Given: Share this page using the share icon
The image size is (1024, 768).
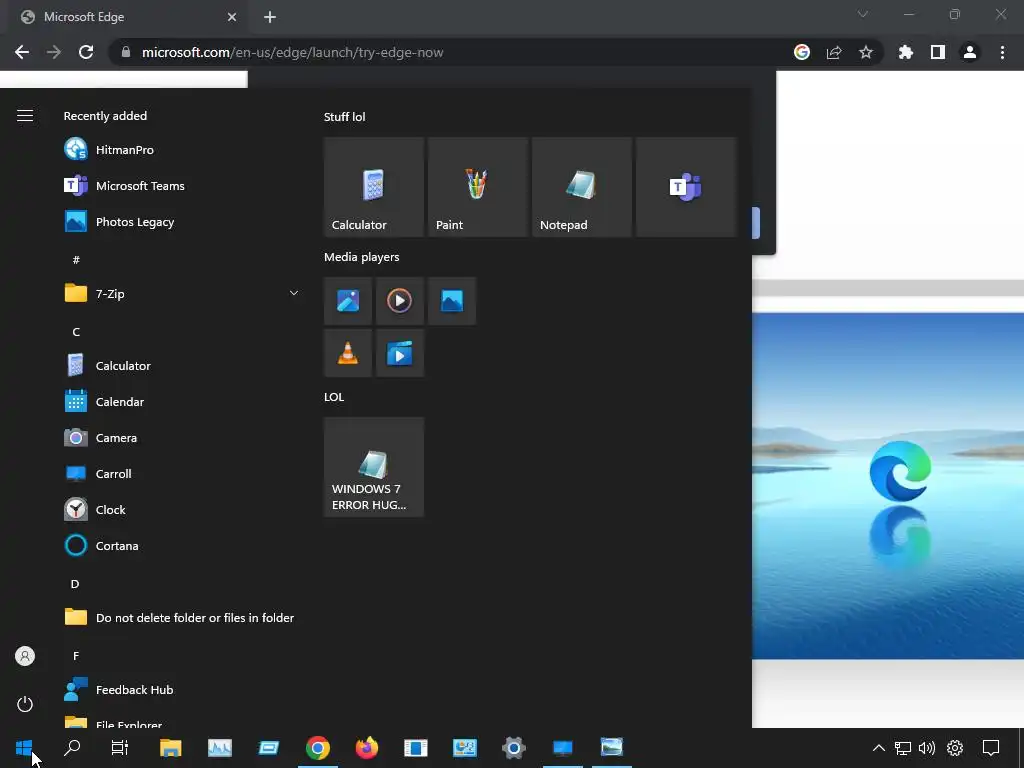Looking at the screenshot, I should click(834, 52).
